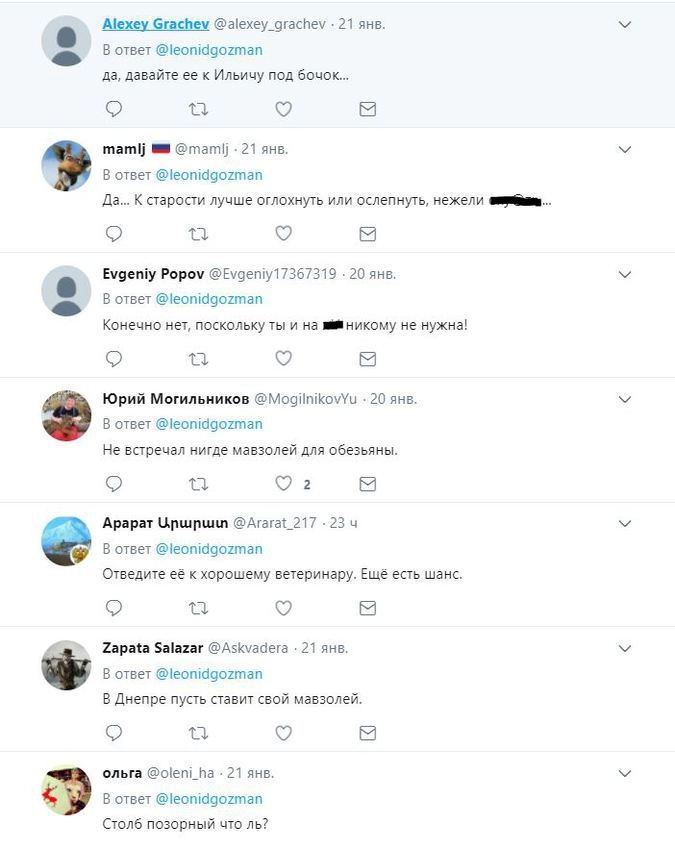
Task: View Юрий Могильников's profile avatar
Action: [x=66, y=415]
